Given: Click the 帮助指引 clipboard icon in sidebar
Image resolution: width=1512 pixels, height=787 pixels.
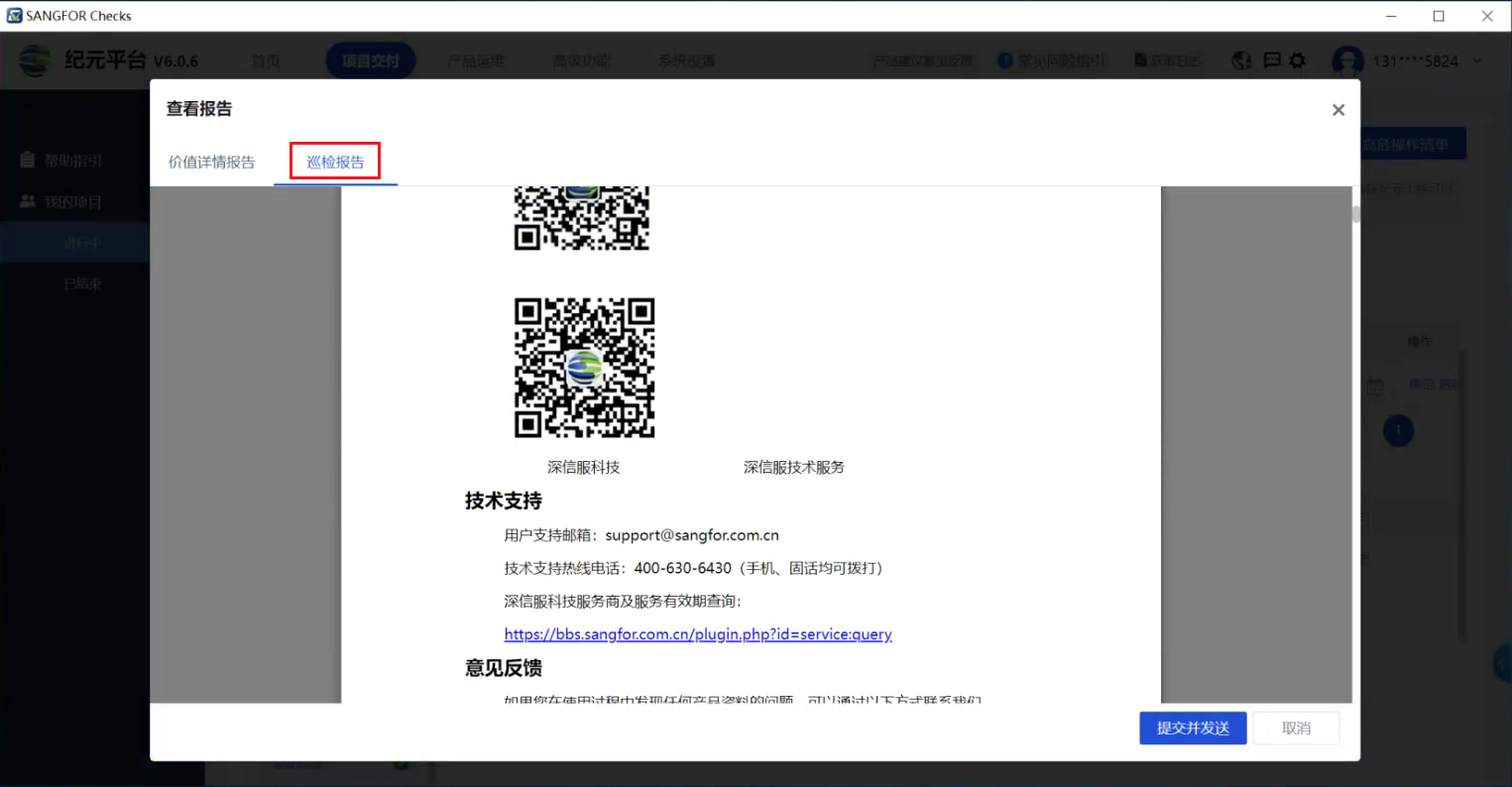Looking at the screenshot, I should point(27,160).
